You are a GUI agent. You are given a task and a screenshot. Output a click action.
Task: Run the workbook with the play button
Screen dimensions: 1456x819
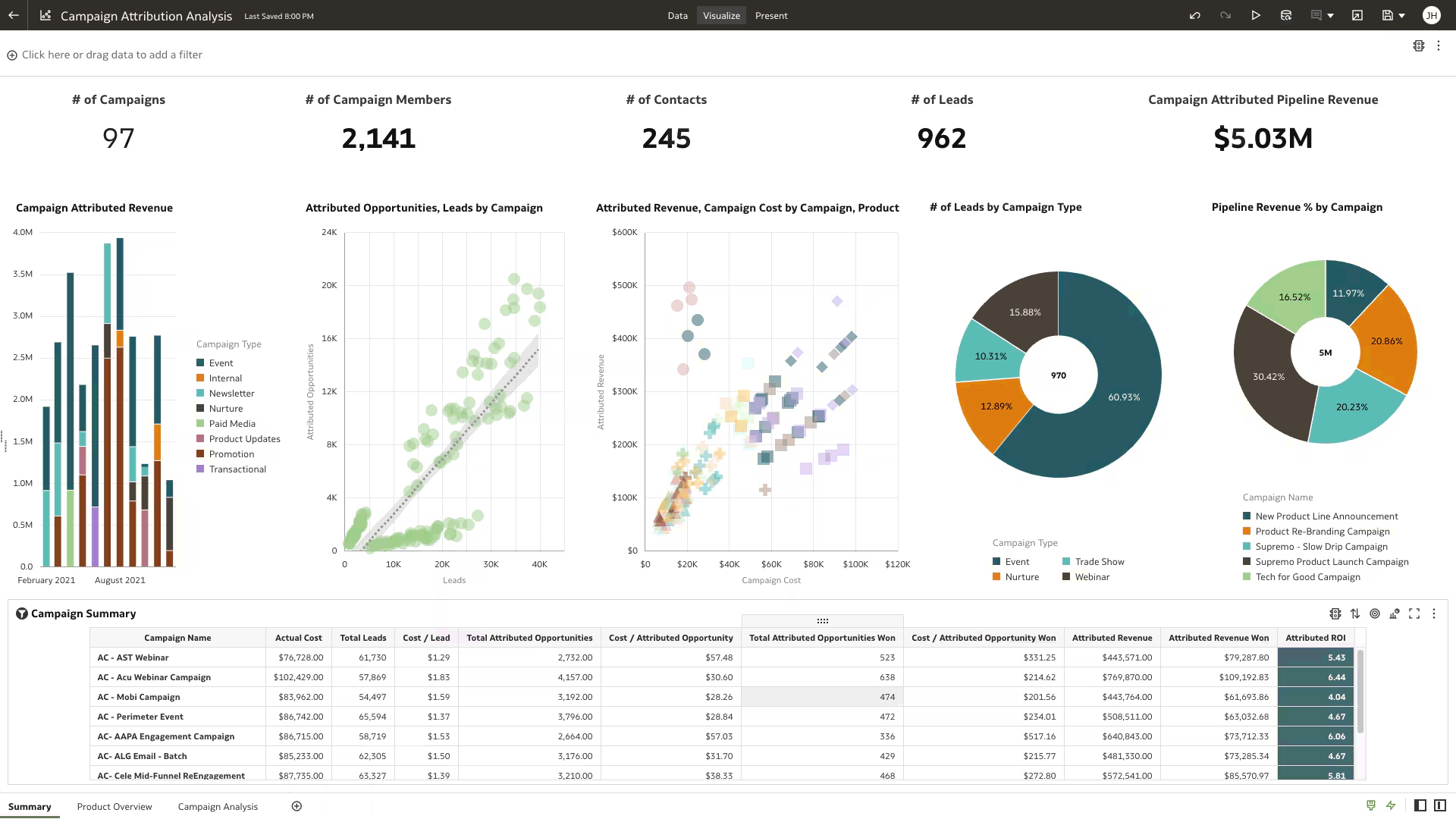[1256, 15]
